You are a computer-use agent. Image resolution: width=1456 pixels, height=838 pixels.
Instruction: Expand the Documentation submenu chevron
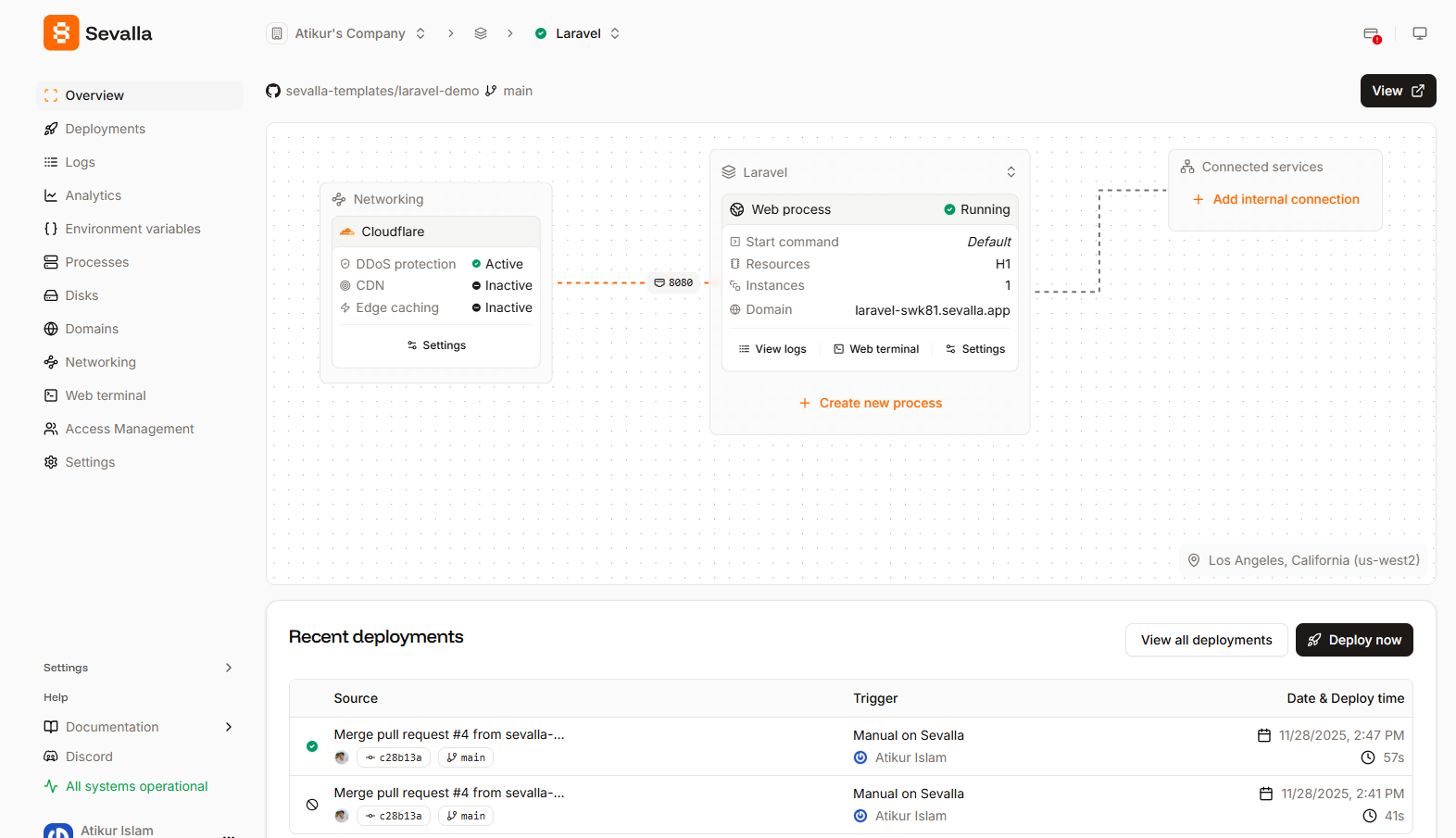[x=229, y=727]
